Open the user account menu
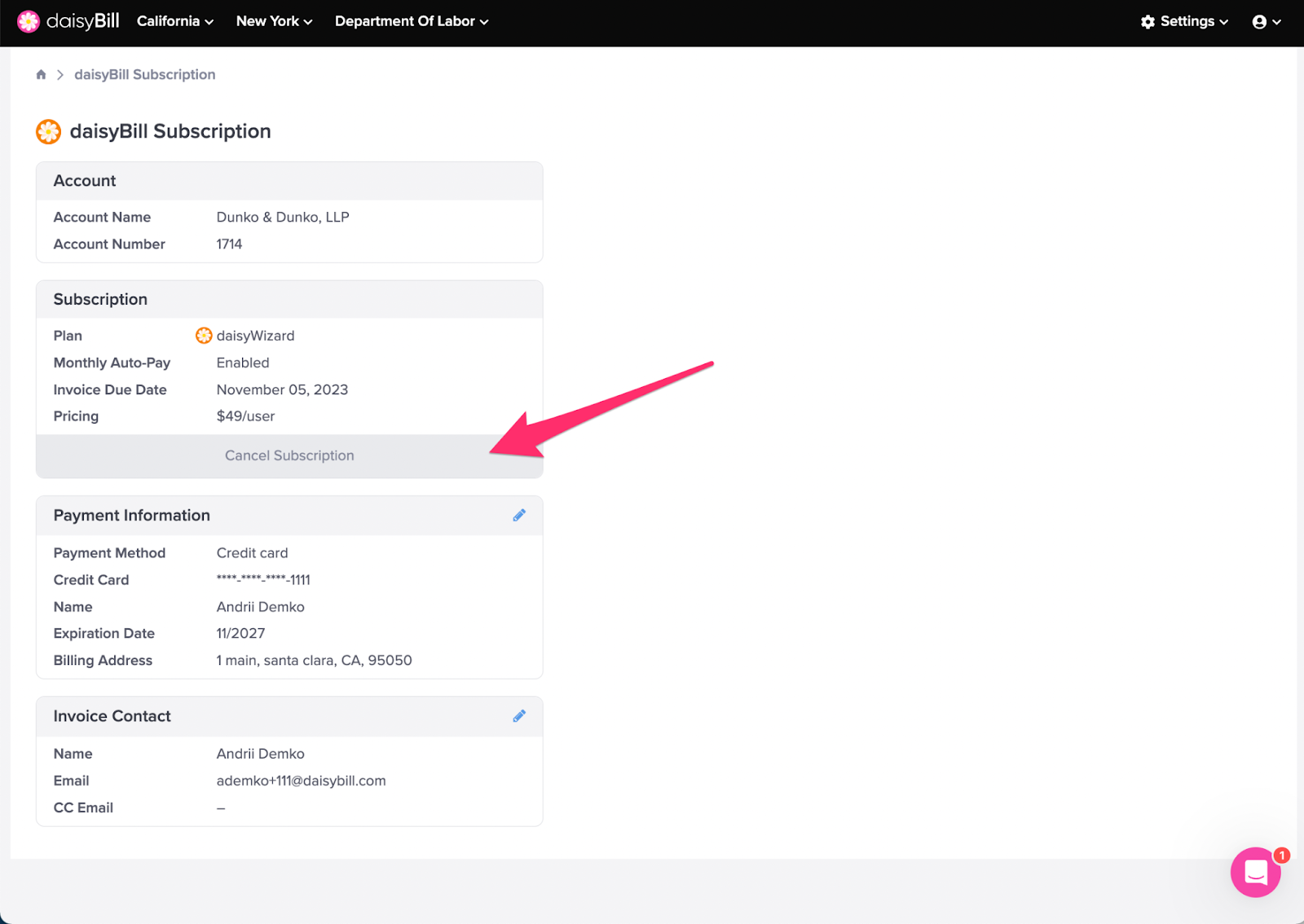Screen dimensions: 1304x924 pyautogui.click(x=1267, y=22)
